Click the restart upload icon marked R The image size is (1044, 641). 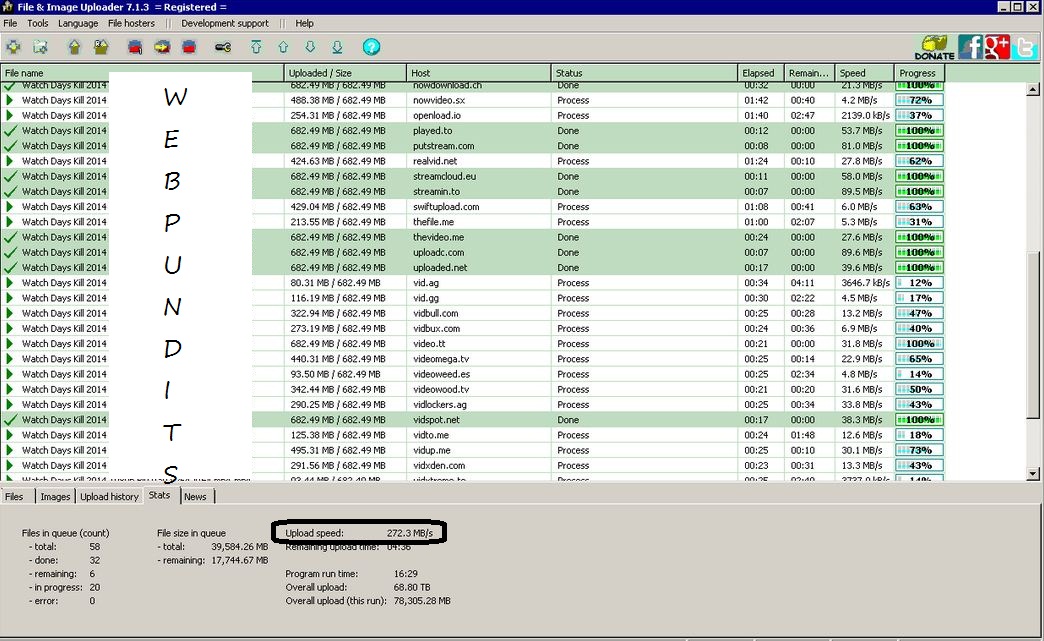pos(101,47)
